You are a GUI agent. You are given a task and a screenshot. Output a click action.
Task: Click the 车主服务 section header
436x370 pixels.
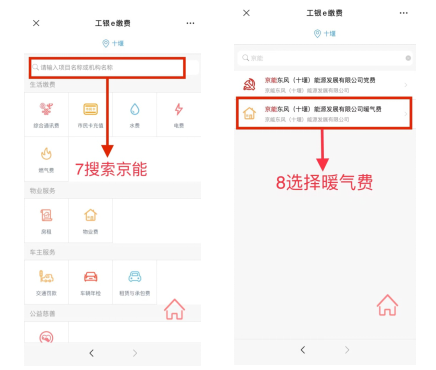coord(42,252)
